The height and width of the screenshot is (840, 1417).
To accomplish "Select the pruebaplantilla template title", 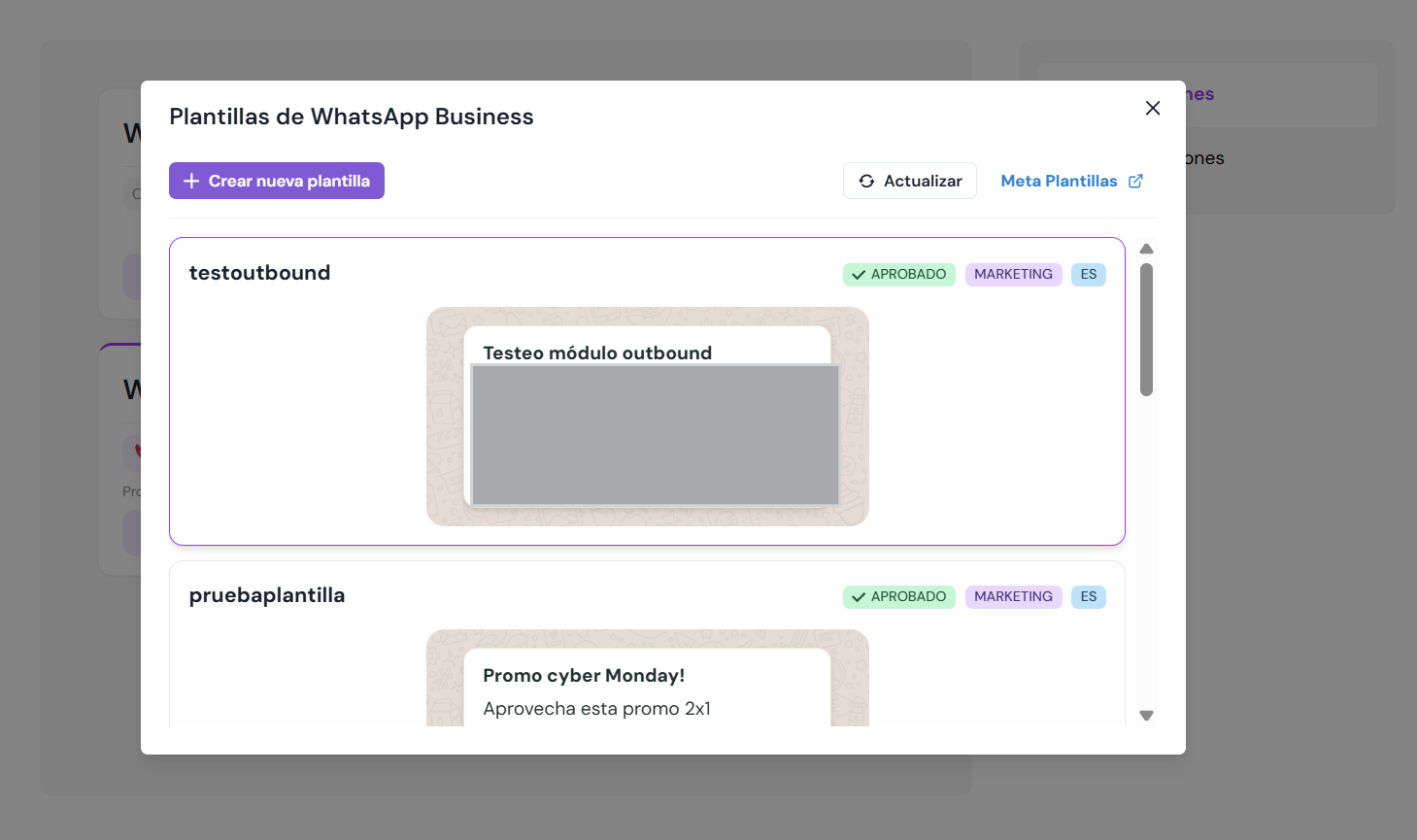I will [x=266, y=595].
